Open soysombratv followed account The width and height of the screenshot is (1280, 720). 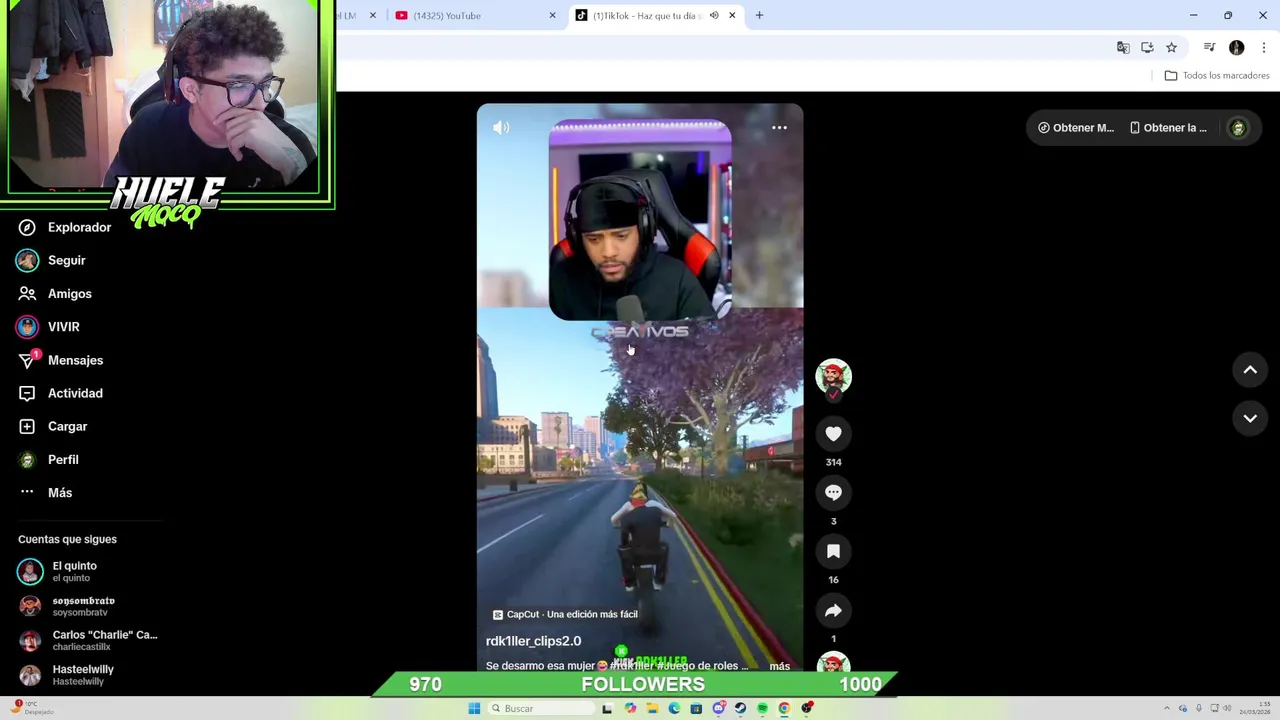(x=66, y=606)
